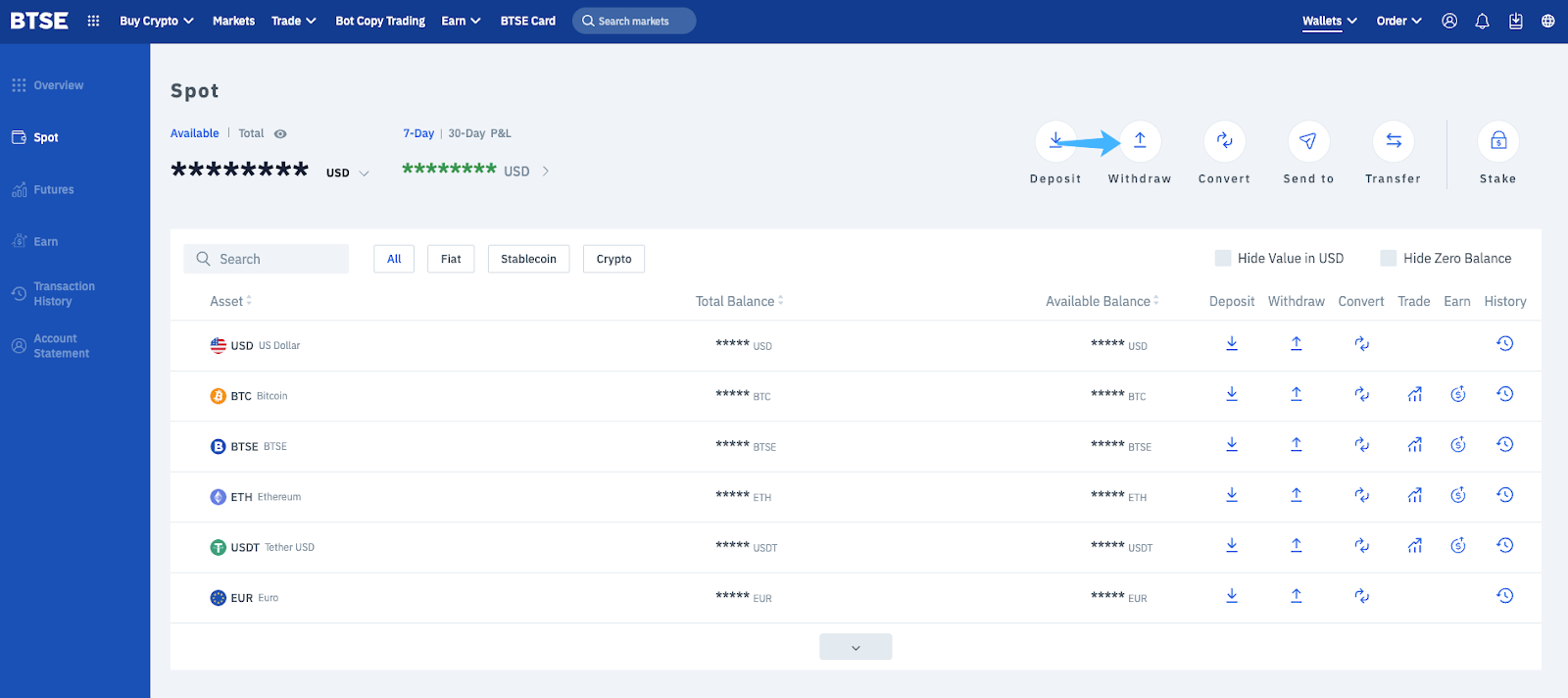Click the Convert circle icon

(x=1224, y=141)
